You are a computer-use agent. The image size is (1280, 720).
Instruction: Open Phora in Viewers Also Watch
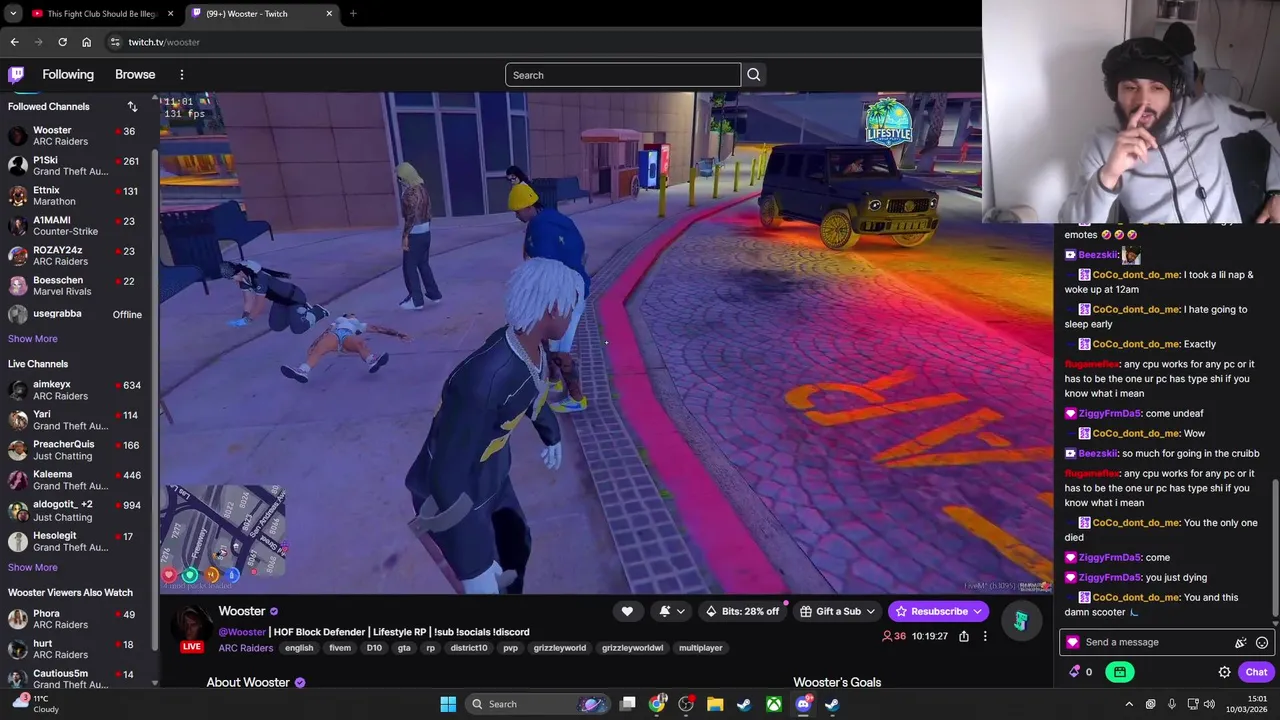pyautogui.click(x=76, y=619)
